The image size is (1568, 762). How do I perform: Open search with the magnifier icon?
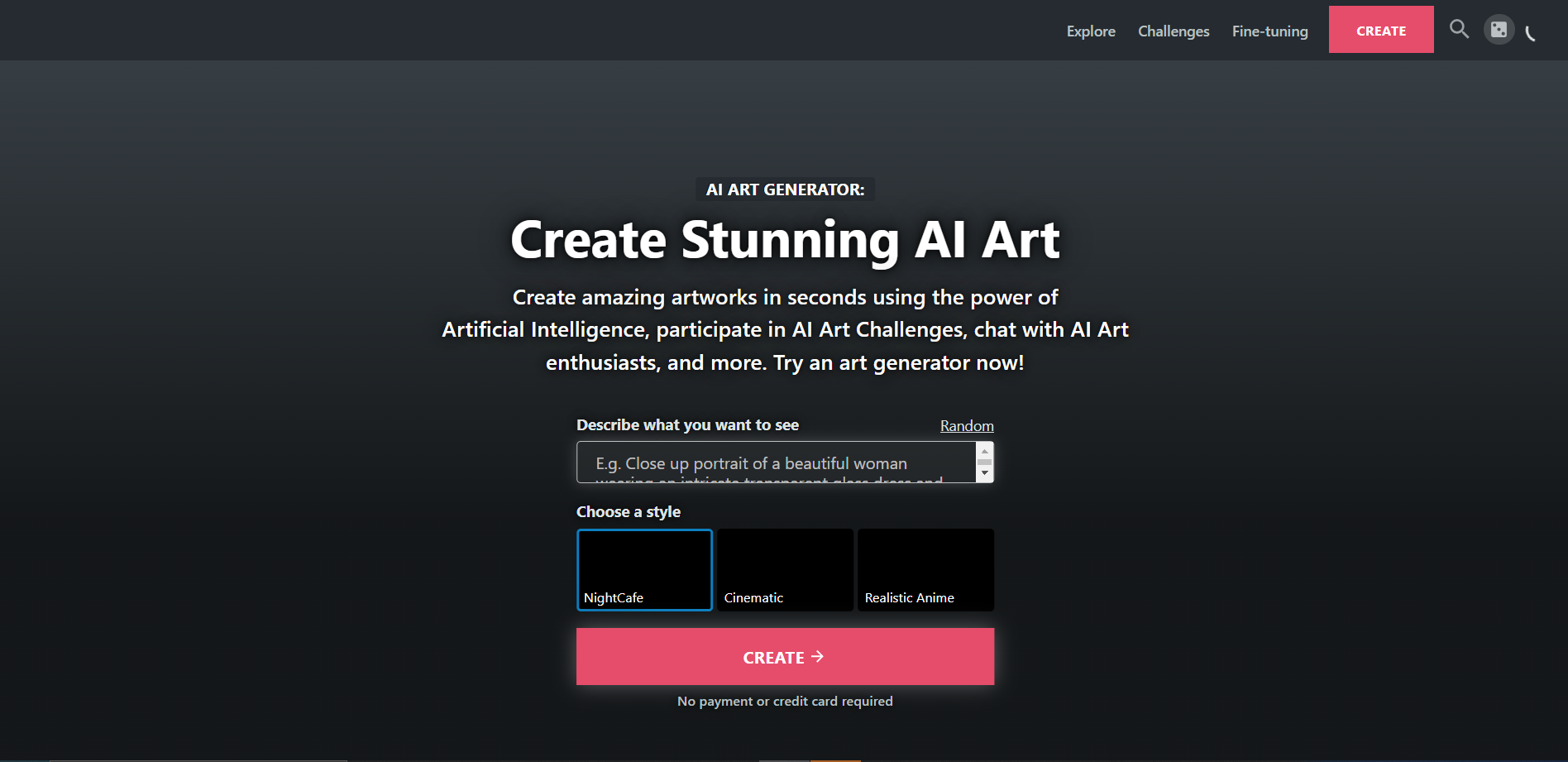click(x=1459, y=30)
